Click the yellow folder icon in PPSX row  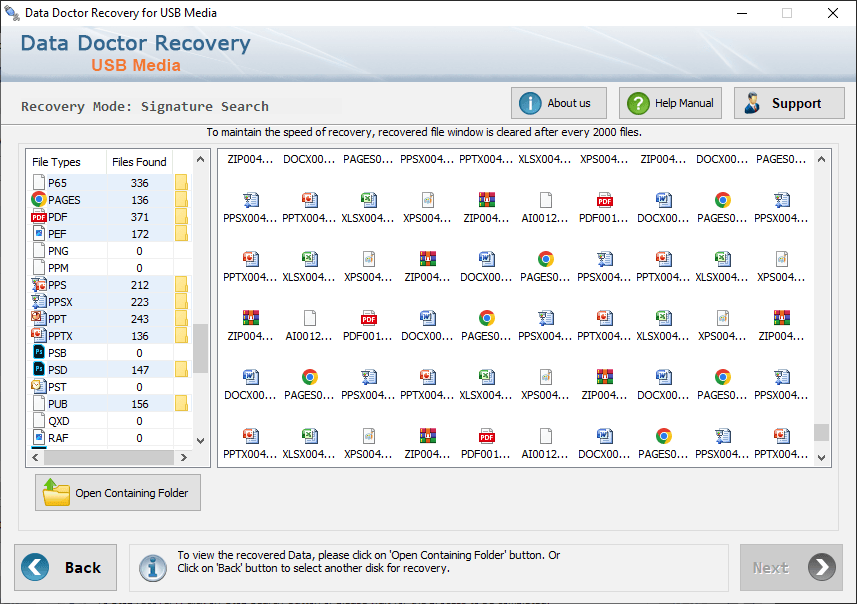tap(181, 301)
